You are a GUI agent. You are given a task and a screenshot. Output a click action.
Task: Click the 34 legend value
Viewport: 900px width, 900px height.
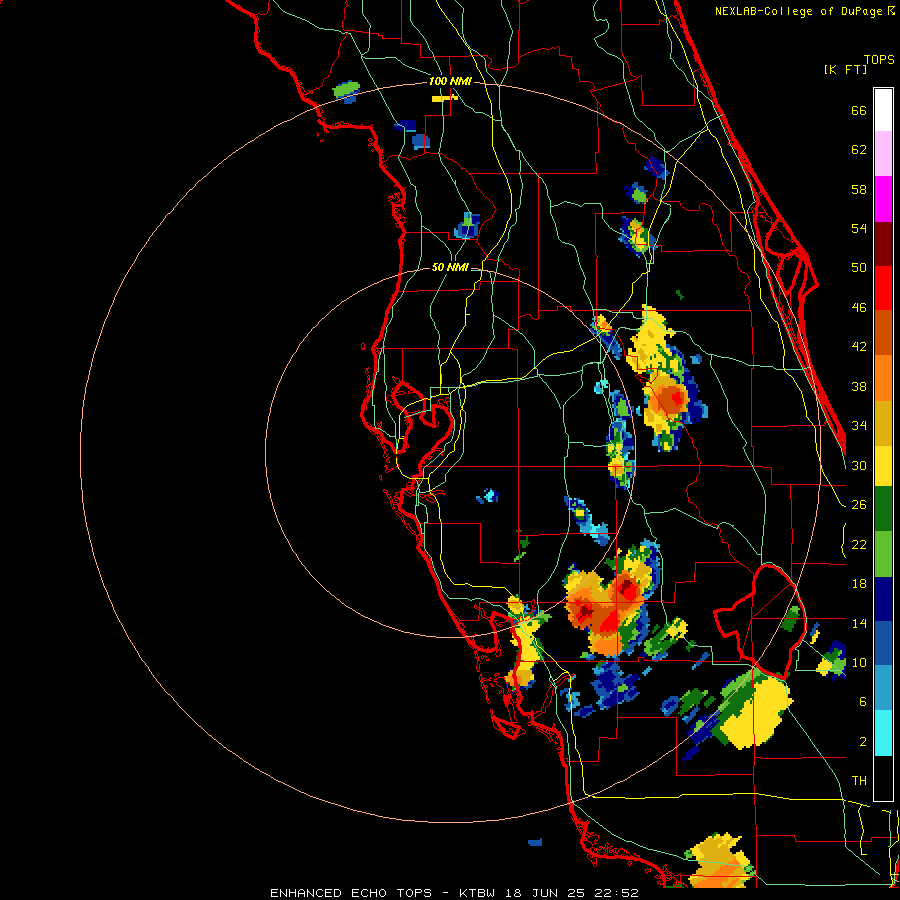coord(859,426)
